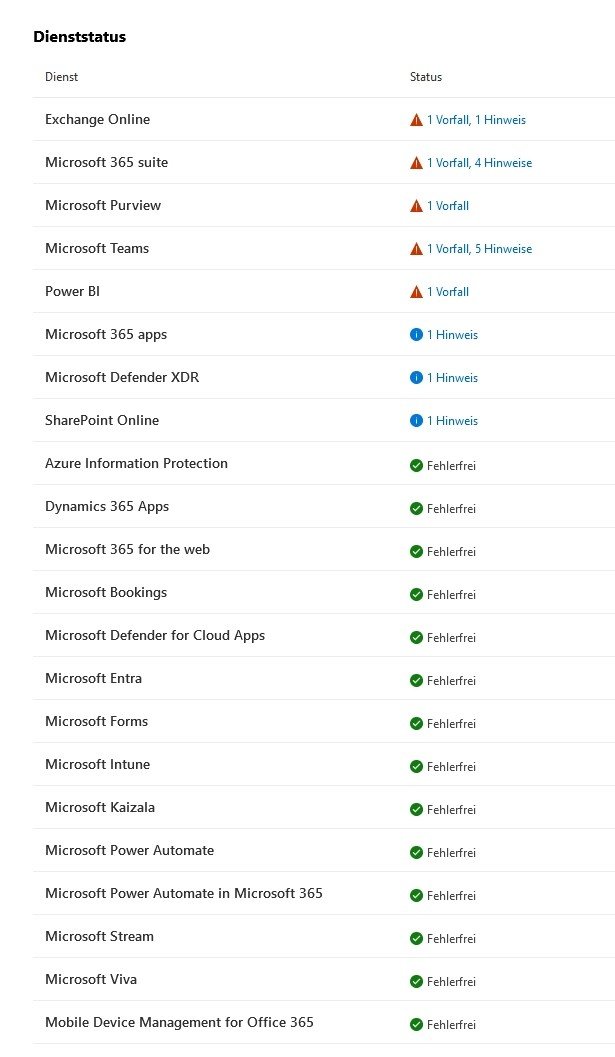Click the green check icon for Microsoft Intune
The height and width of the screenshot is (1057, 615).
416,766
